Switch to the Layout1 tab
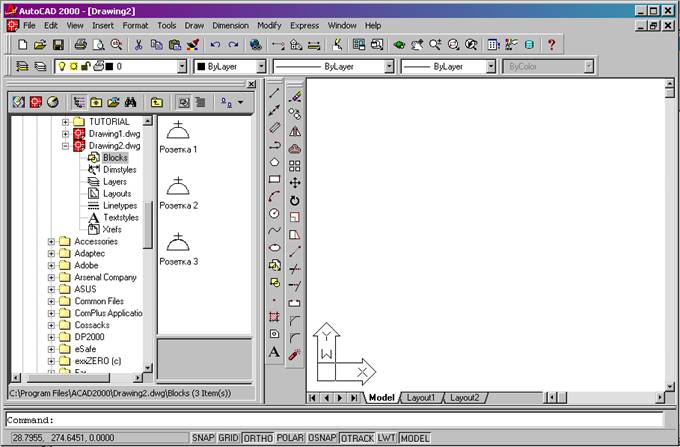Viewport: 680px width, 447px height. click(420, 398)
